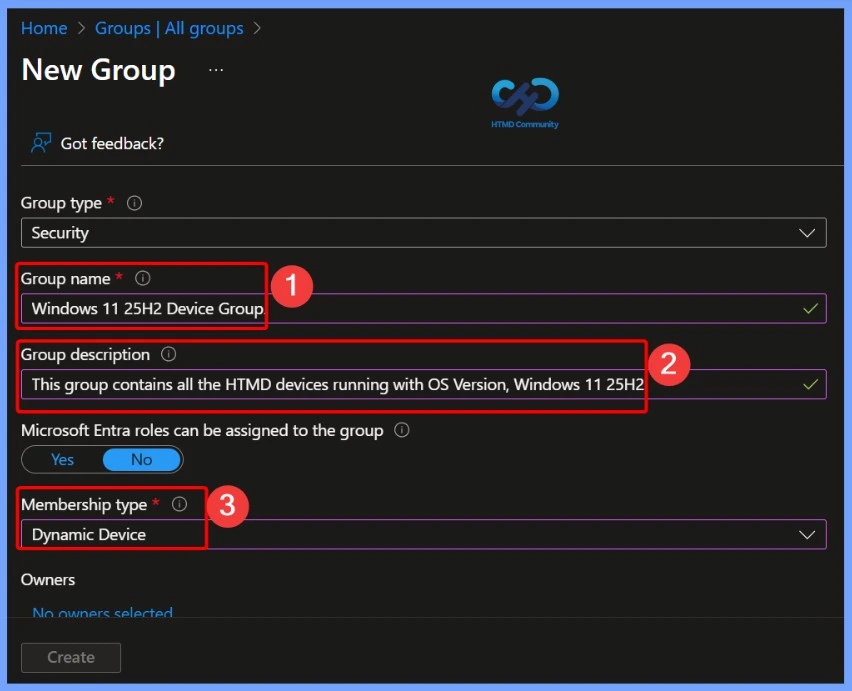
Task: Navigate to Home via breadcrumb
Action: click(44, 28)
